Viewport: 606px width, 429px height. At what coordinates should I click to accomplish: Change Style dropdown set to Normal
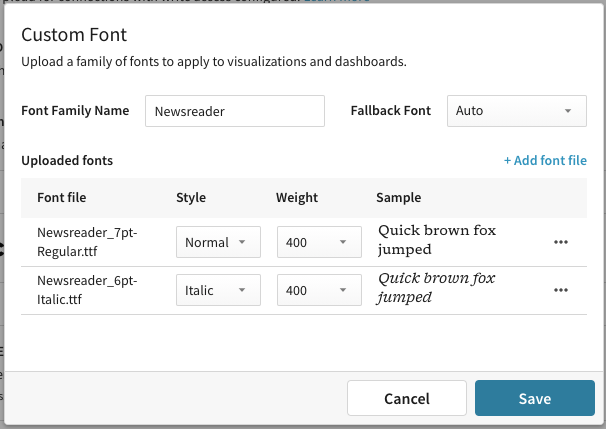[x=218, y=242]
